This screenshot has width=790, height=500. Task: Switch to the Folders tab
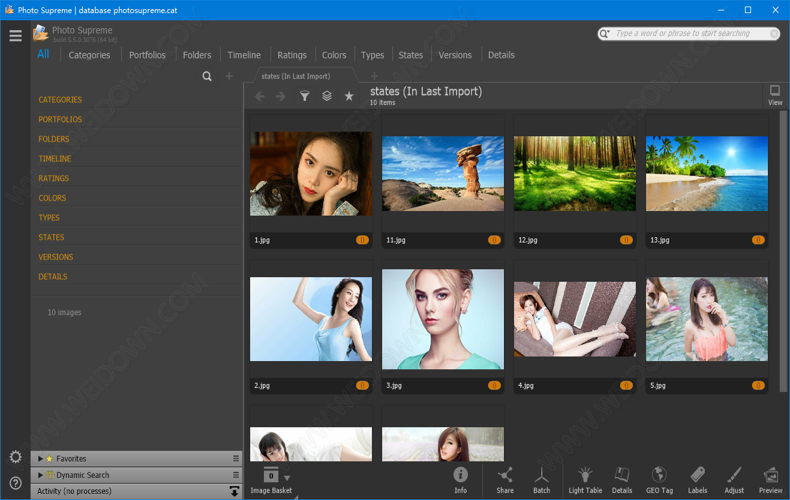pyautogui.click(x=197, y=55)
